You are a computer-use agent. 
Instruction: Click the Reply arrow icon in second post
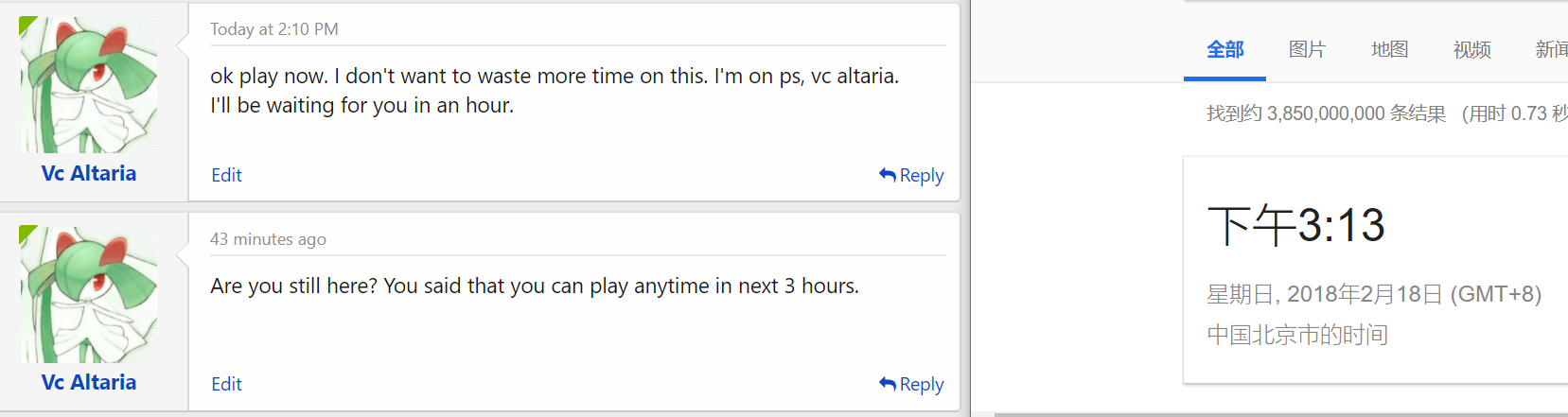point(887,384)
